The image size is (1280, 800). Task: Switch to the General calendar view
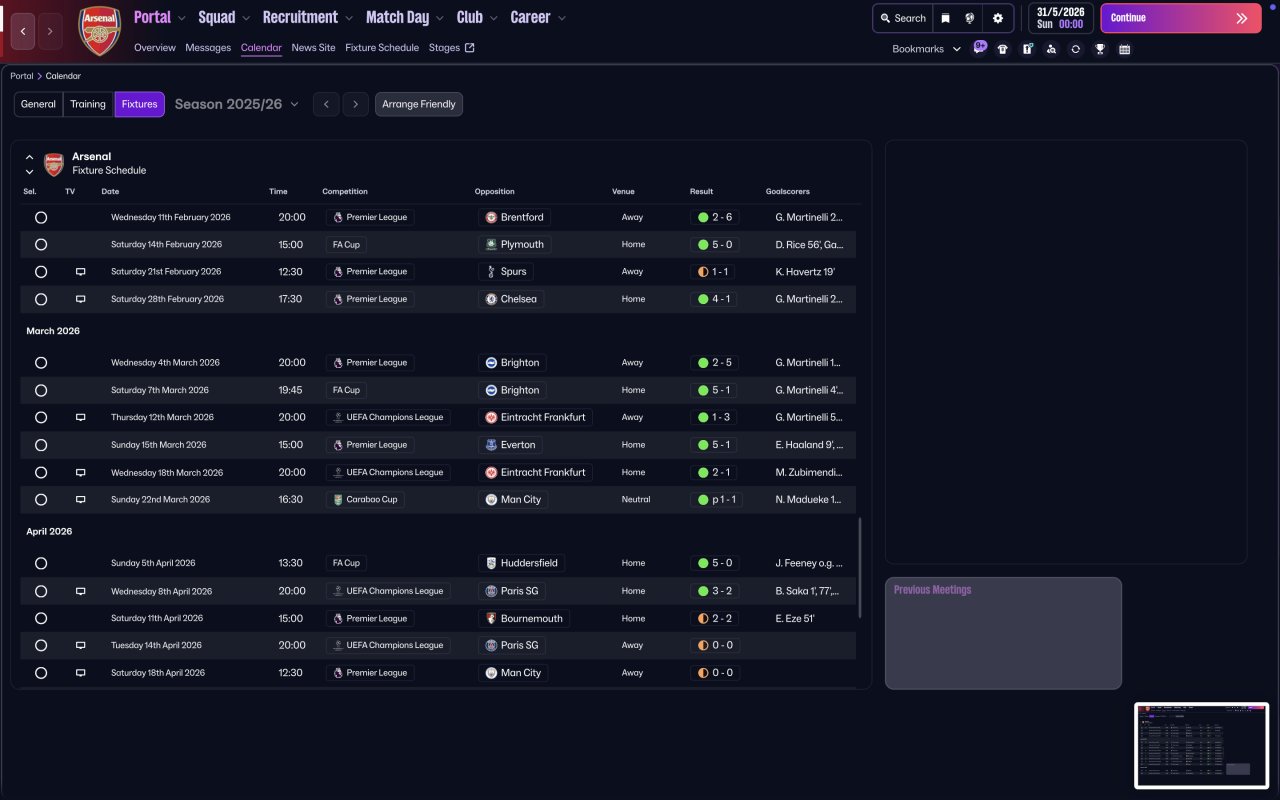(38, 104)
